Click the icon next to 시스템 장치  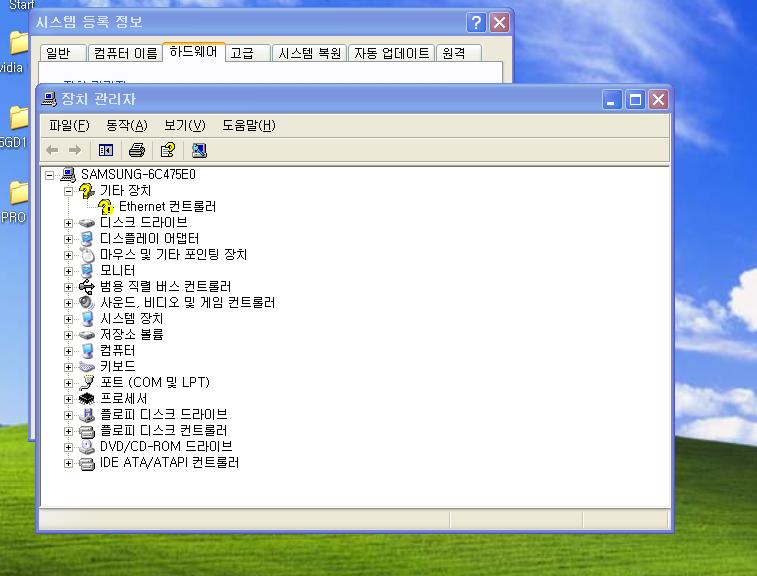pyautogui.click(x=87, y=318)
